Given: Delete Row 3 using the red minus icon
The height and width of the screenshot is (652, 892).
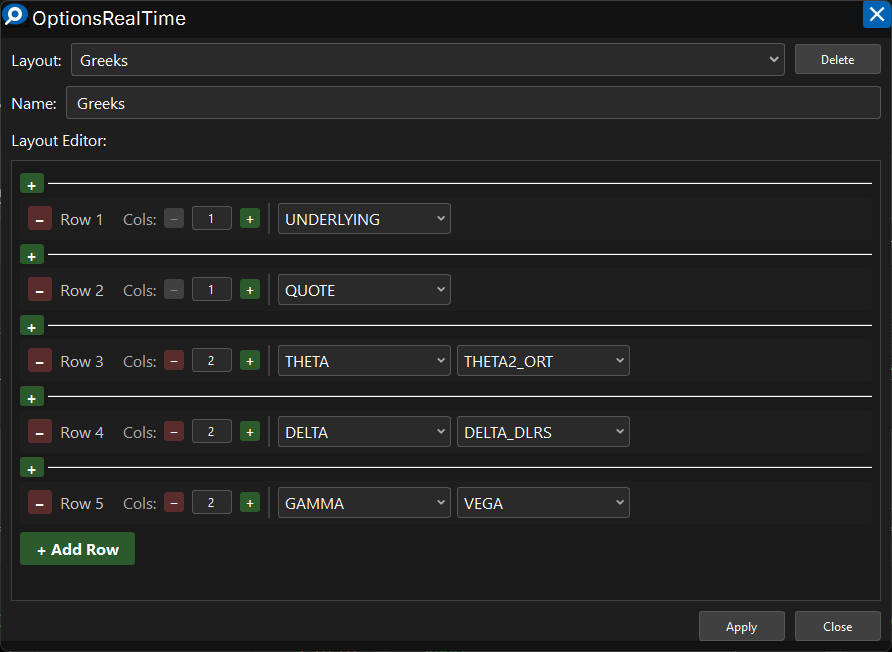Looking at the screenshot, I should pyautogui.click(x=39, y=361).
